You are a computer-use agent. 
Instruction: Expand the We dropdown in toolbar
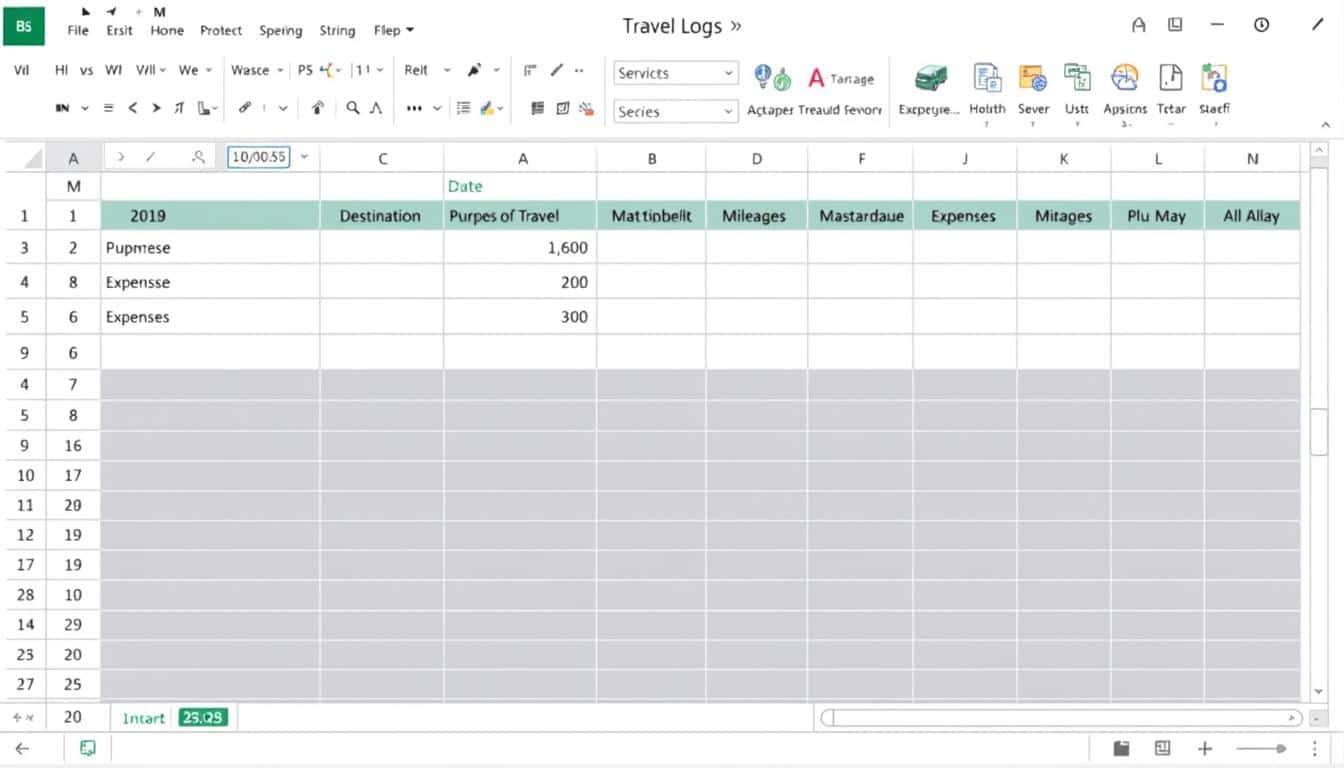click(195, 70)
